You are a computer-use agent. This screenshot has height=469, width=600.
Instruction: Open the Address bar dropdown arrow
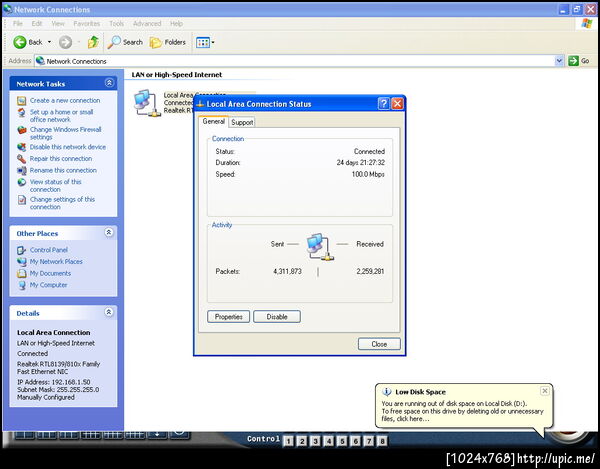pyautogui.click(x=559, y=61)
